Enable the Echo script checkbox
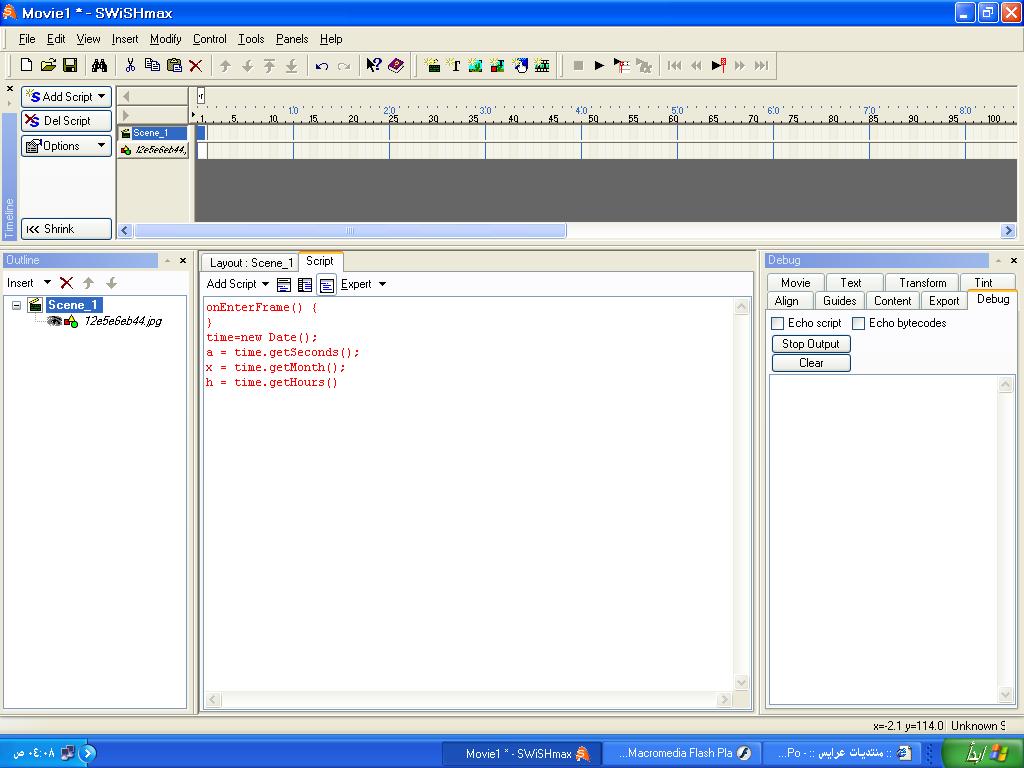Screen dimensions: 1024x768 coord(778,323)
